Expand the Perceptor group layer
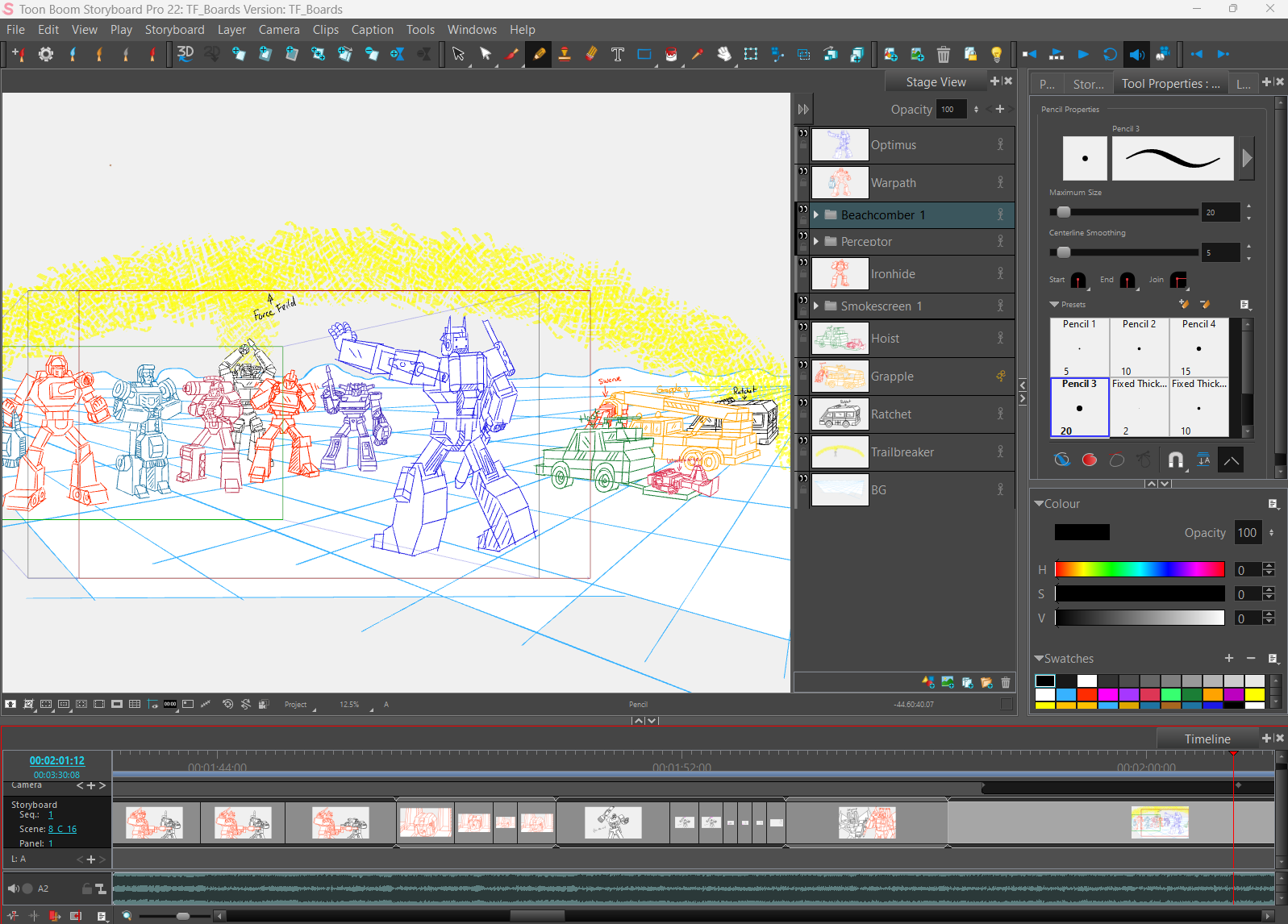The width and height of the screenshot is (1288, 924). coord(816,241)
